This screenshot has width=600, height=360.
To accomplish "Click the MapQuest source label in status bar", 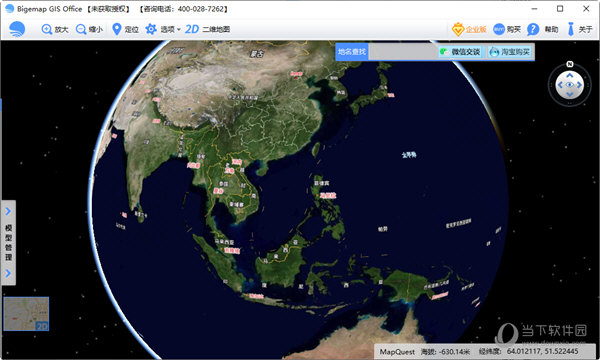I will [397, 352].
